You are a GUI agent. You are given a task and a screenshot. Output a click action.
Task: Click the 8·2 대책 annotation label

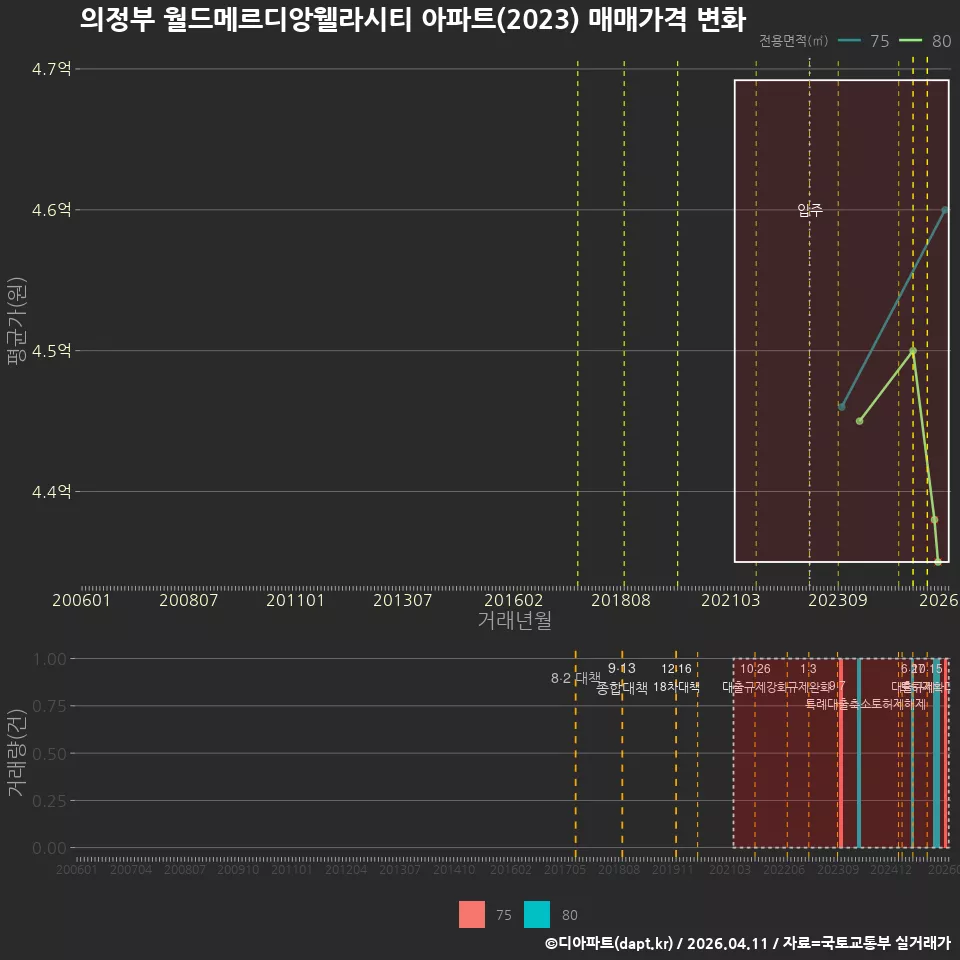[576, 678]
